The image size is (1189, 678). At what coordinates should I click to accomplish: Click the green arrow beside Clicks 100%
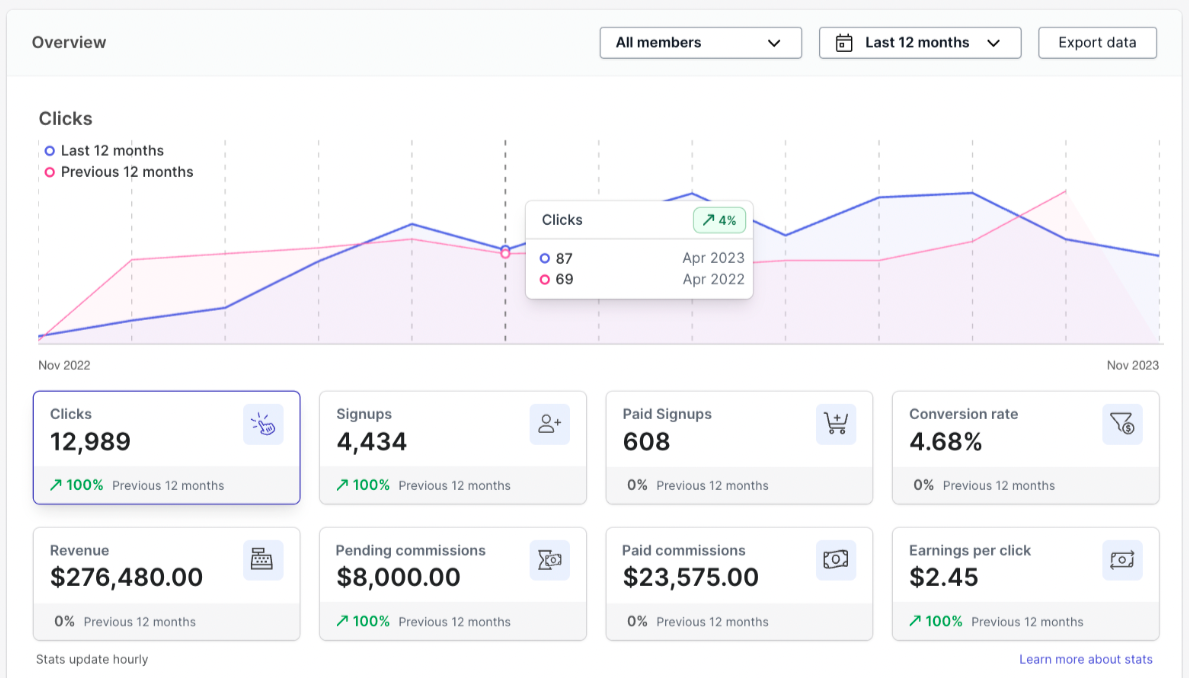56,485
